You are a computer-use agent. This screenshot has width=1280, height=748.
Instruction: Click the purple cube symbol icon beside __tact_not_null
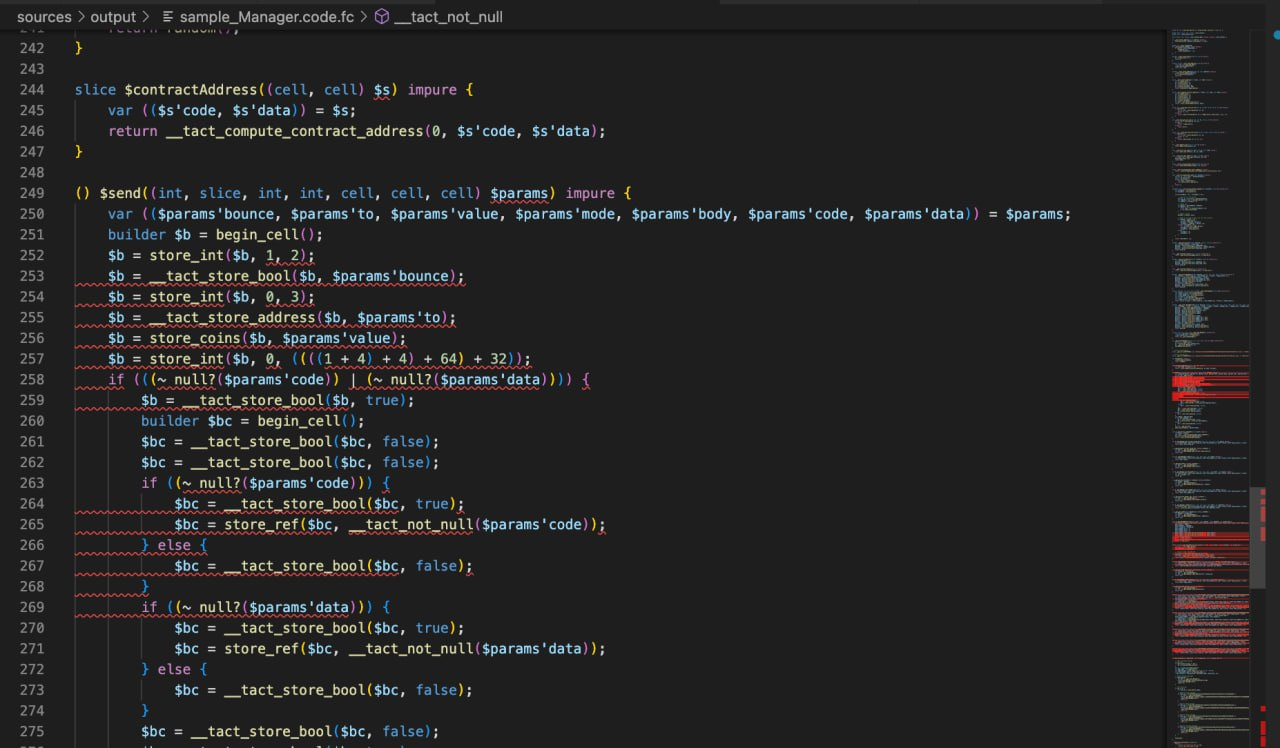(x=381, y=16)
